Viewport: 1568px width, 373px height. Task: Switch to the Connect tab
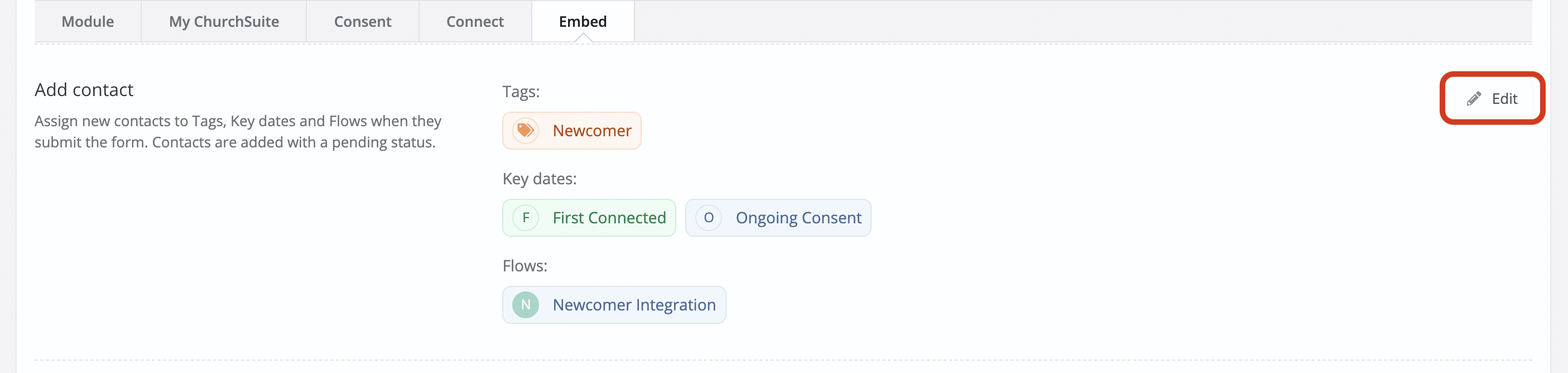point(475,21)
